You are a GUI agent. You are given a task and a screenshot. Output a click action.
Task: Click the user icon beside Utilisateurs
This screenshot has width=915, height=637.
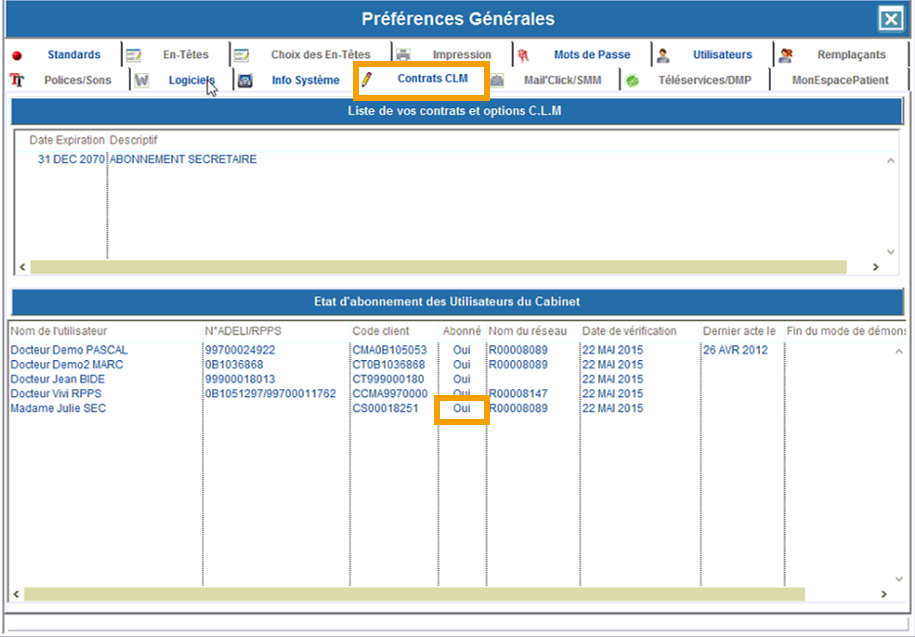tap(663, 56)
